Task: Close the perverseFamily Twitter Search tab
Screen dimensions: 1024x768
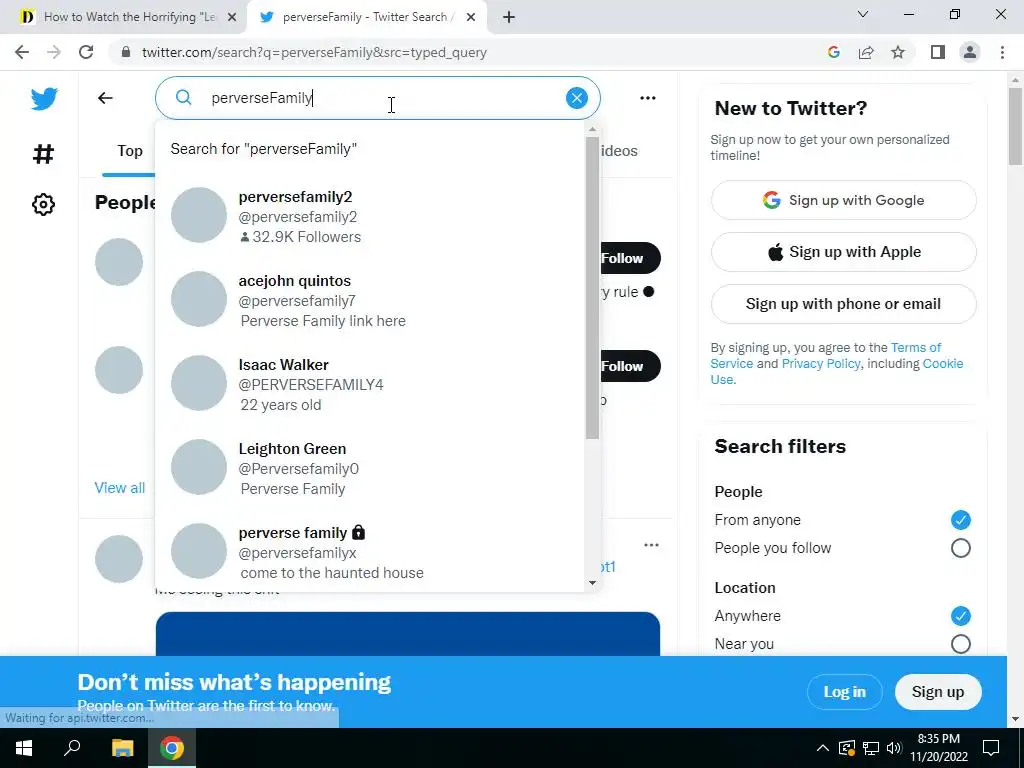Action: (x=471, y=17)
